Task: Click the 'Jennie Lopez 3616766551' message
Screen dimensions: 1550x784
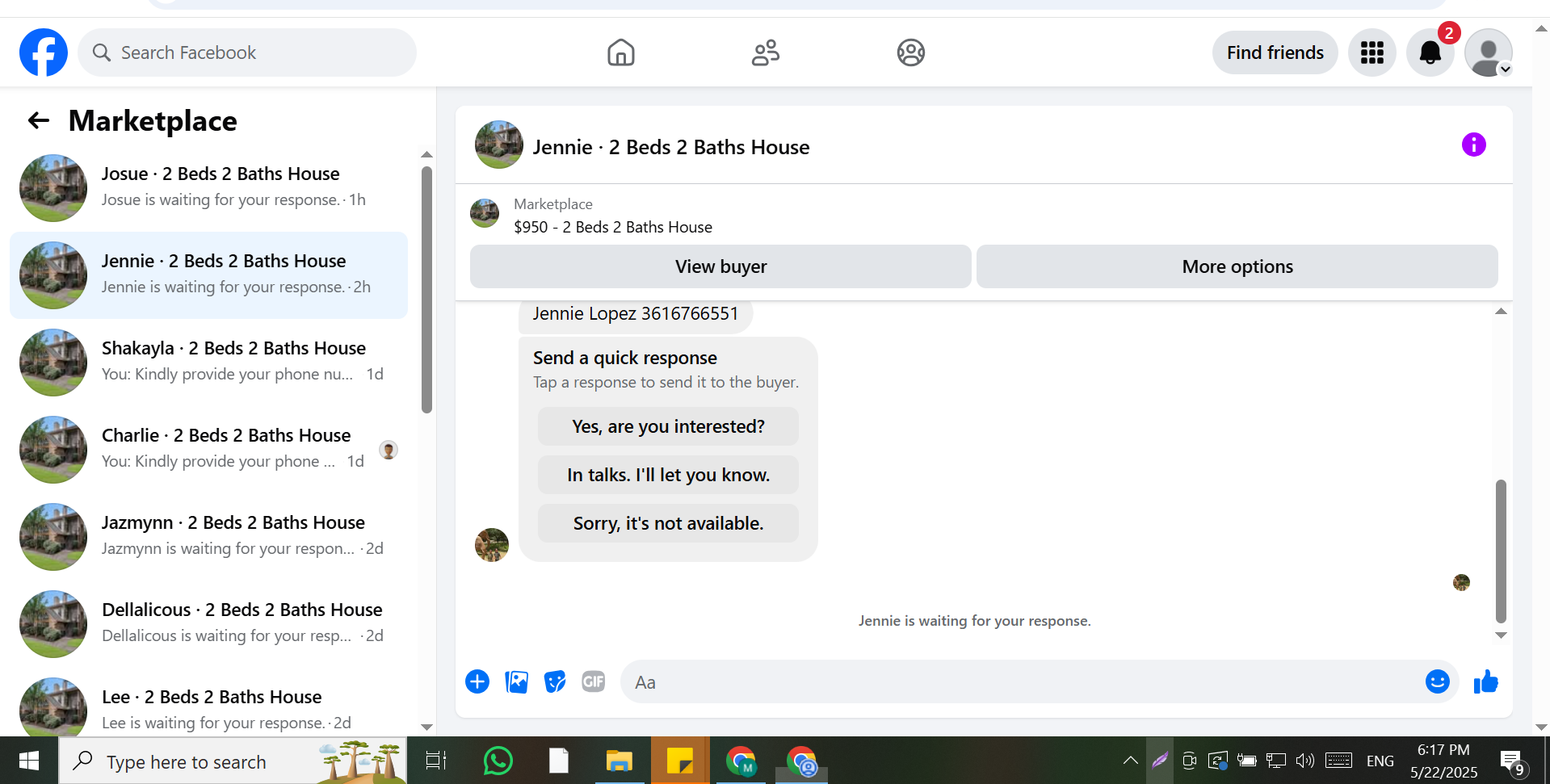Action: point(636,314)
